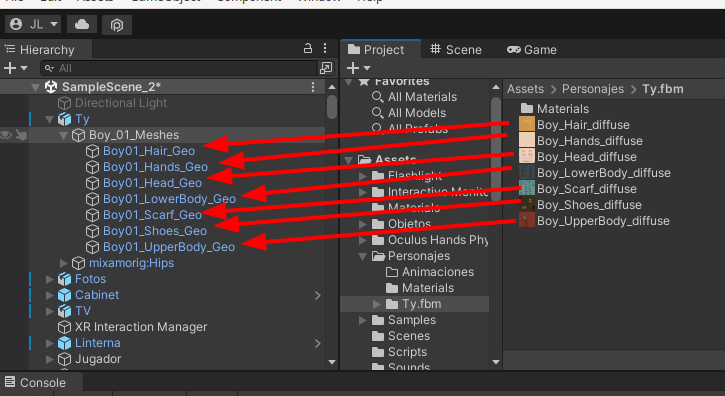
Task: Select All Materials in Favorites
Action: pyautogui.click(x=422, y=97)
